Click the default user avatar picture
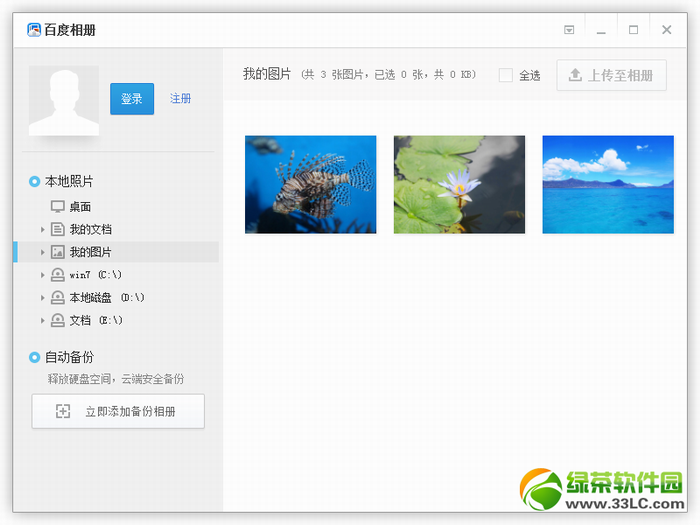Viewport: 700px width, 525px height. click(64, 100)
